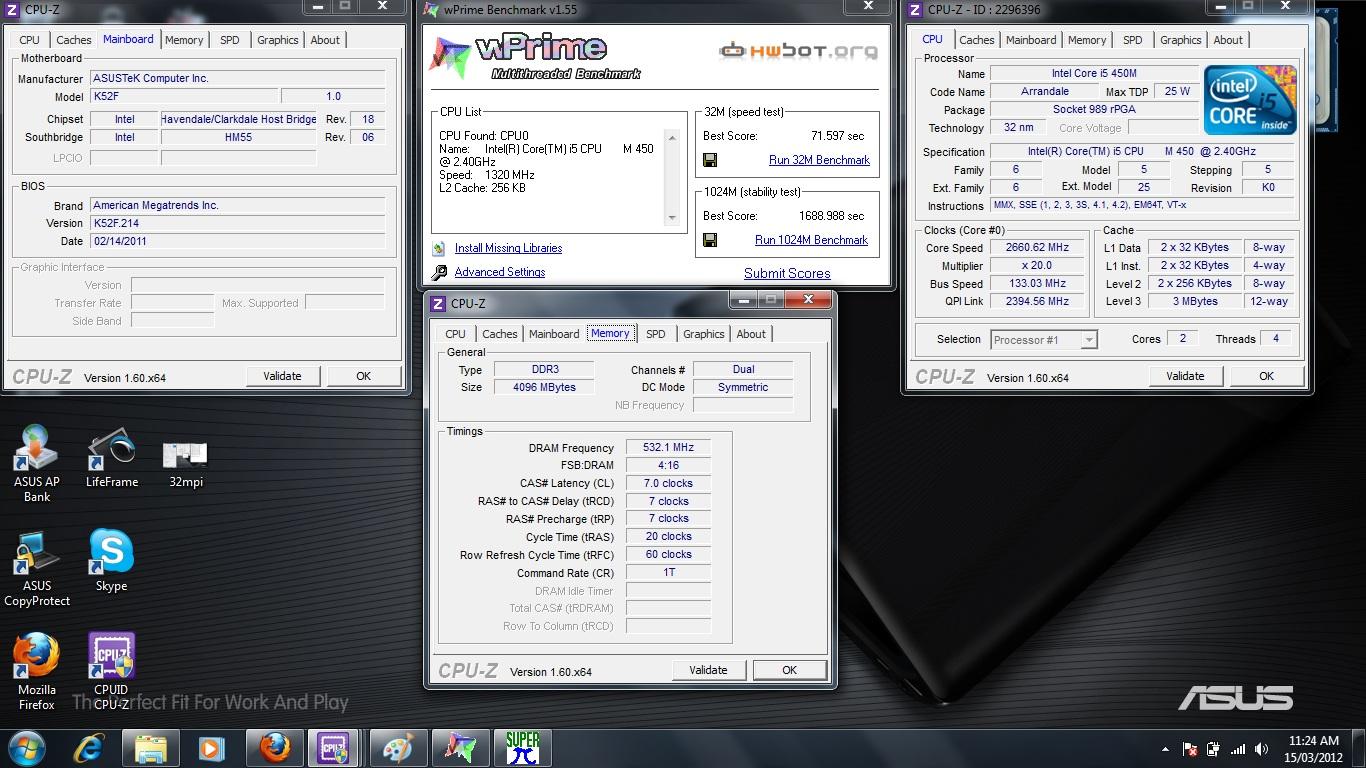1366x768 pixels.
Task: Switch to wPrime on the taskbar
Action: tap(459, 747)
